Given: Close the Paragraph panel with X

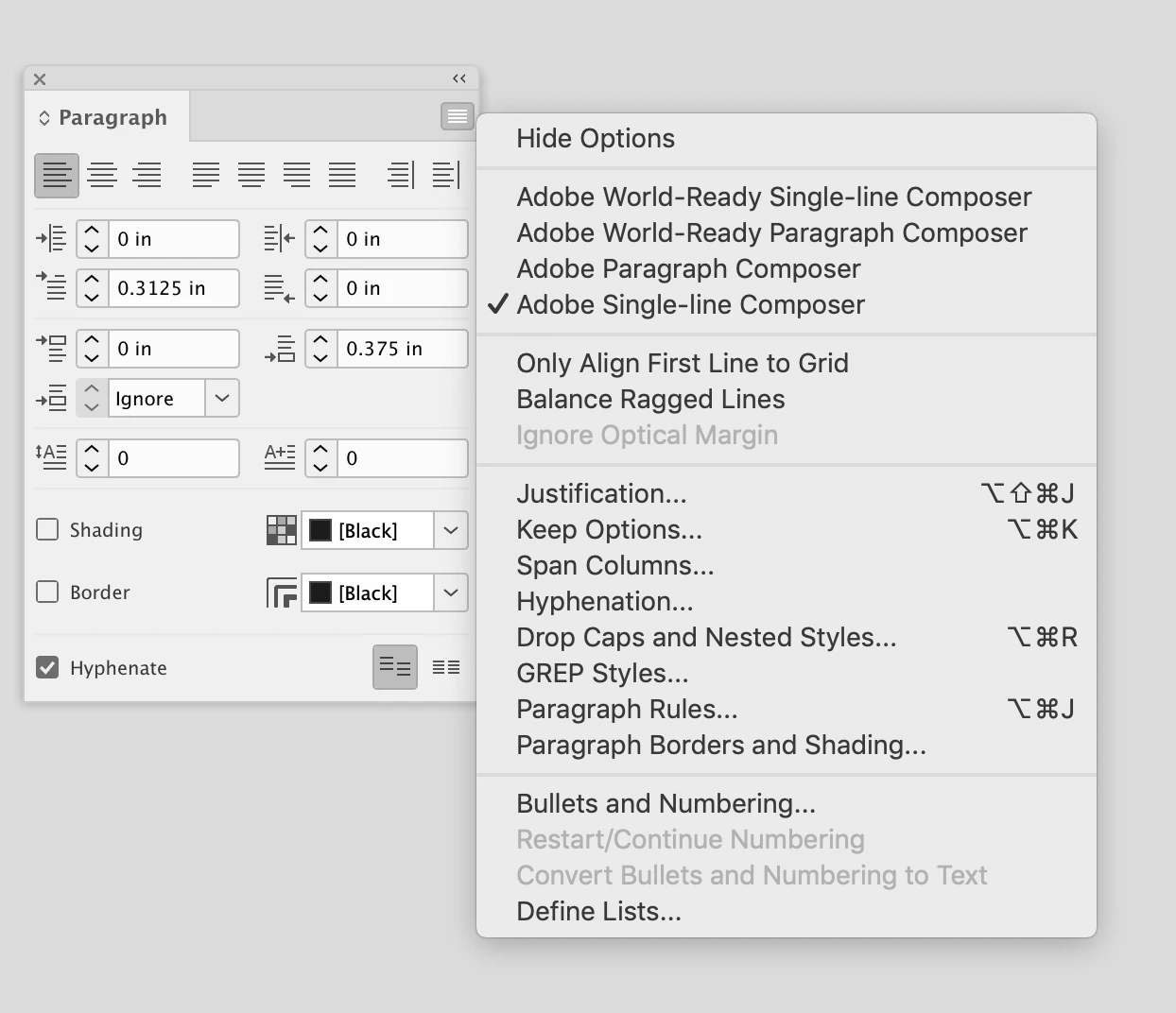Looking at the screenshot, I should tap(40, 79).
